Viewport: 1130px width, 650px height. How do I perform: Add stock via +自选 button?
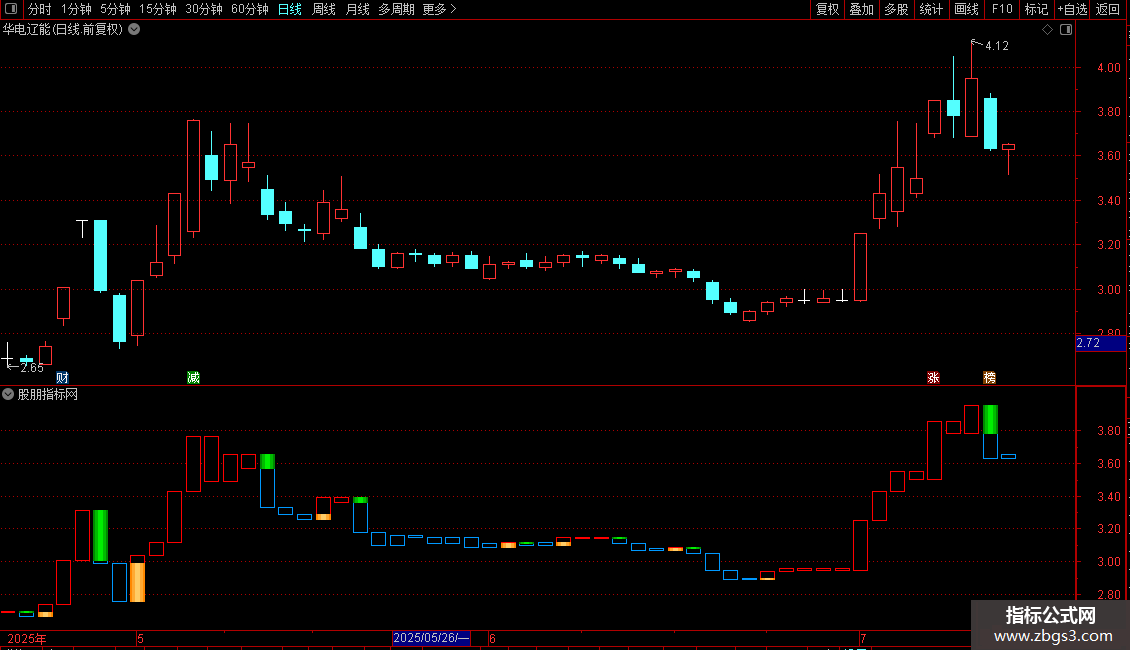[1072, 9]
